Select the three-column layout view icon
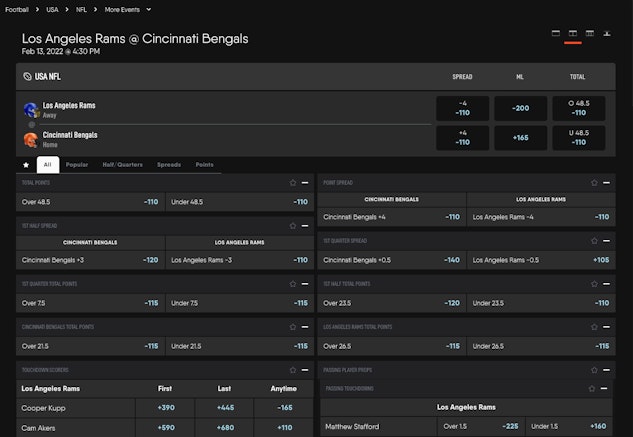Image resolution: width=633 pixels, height=437 pixels. [589, 33]
